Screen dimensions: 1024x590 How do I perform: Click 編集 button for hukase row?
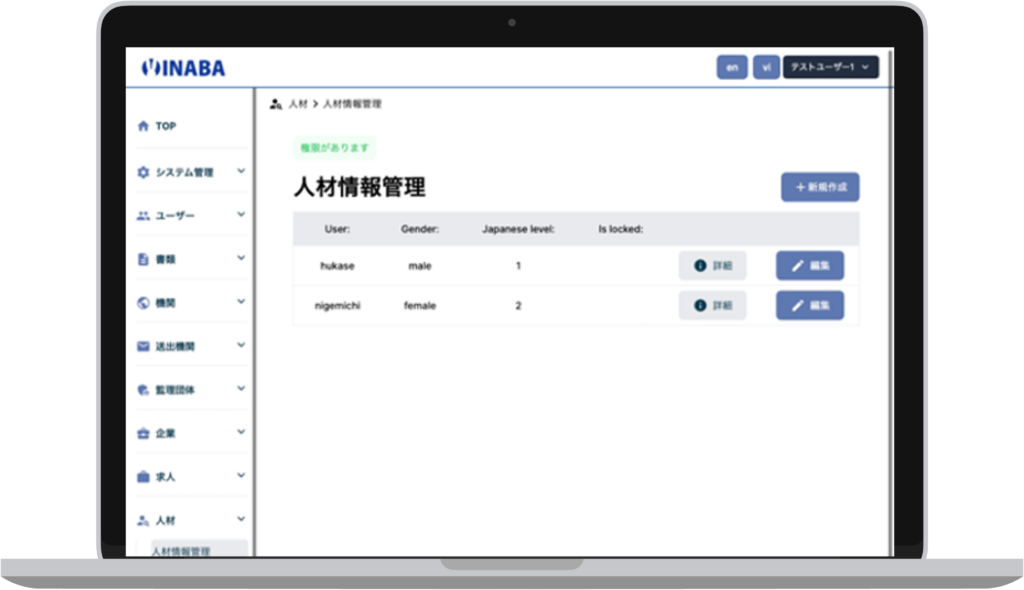pos(810,265)
